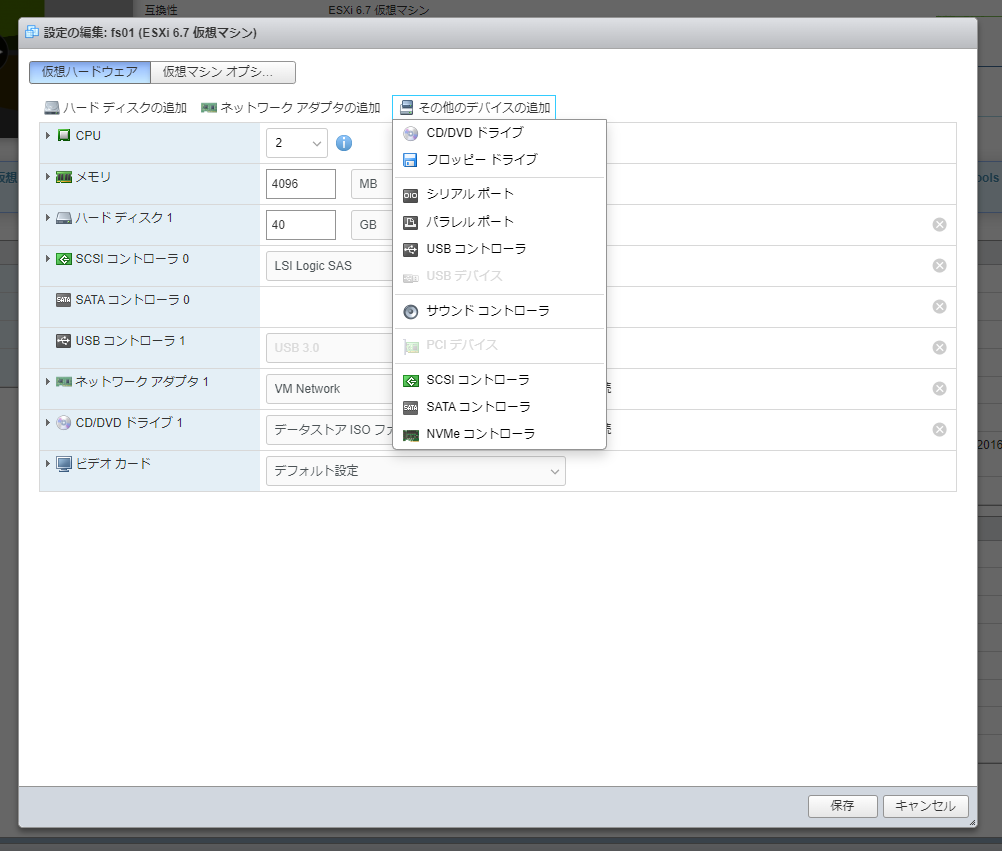
Task: Click the SCSI コントローラ 0 icon
Action: click(64, 259)
